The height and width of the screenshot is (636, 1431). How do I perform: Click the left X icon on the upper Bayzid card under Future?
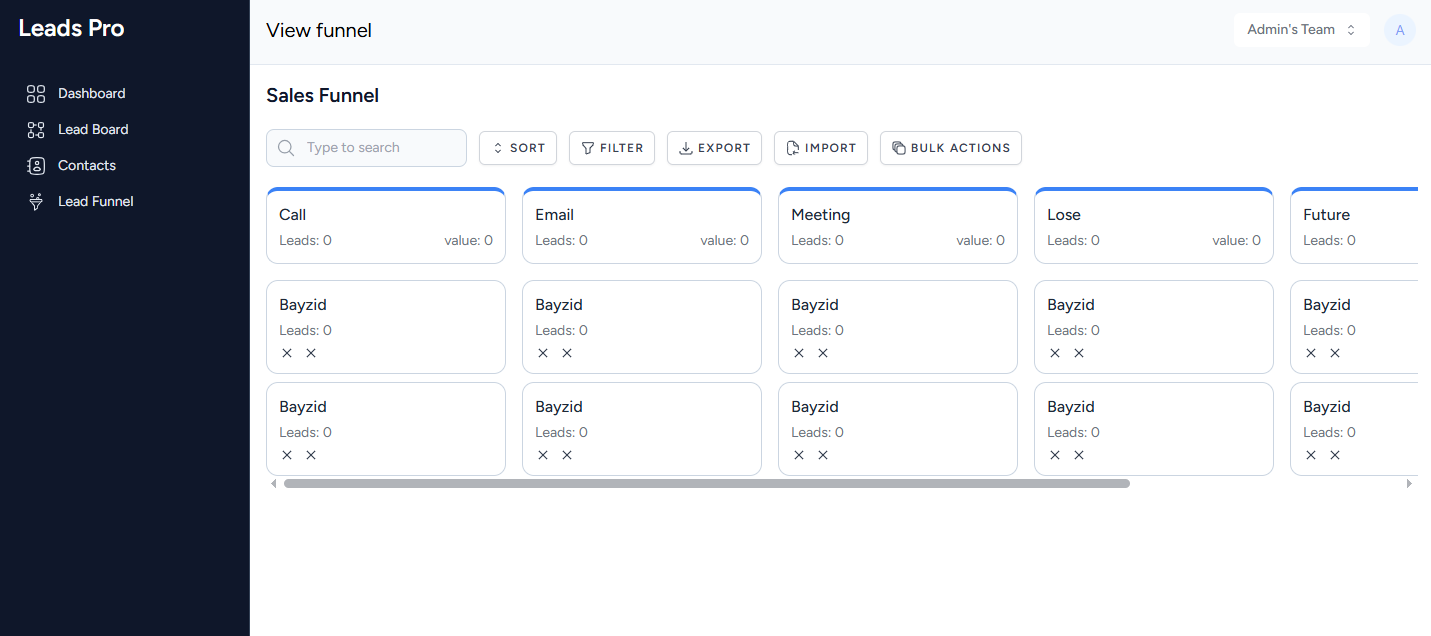pyautogui.click(x=1311, y=353)
